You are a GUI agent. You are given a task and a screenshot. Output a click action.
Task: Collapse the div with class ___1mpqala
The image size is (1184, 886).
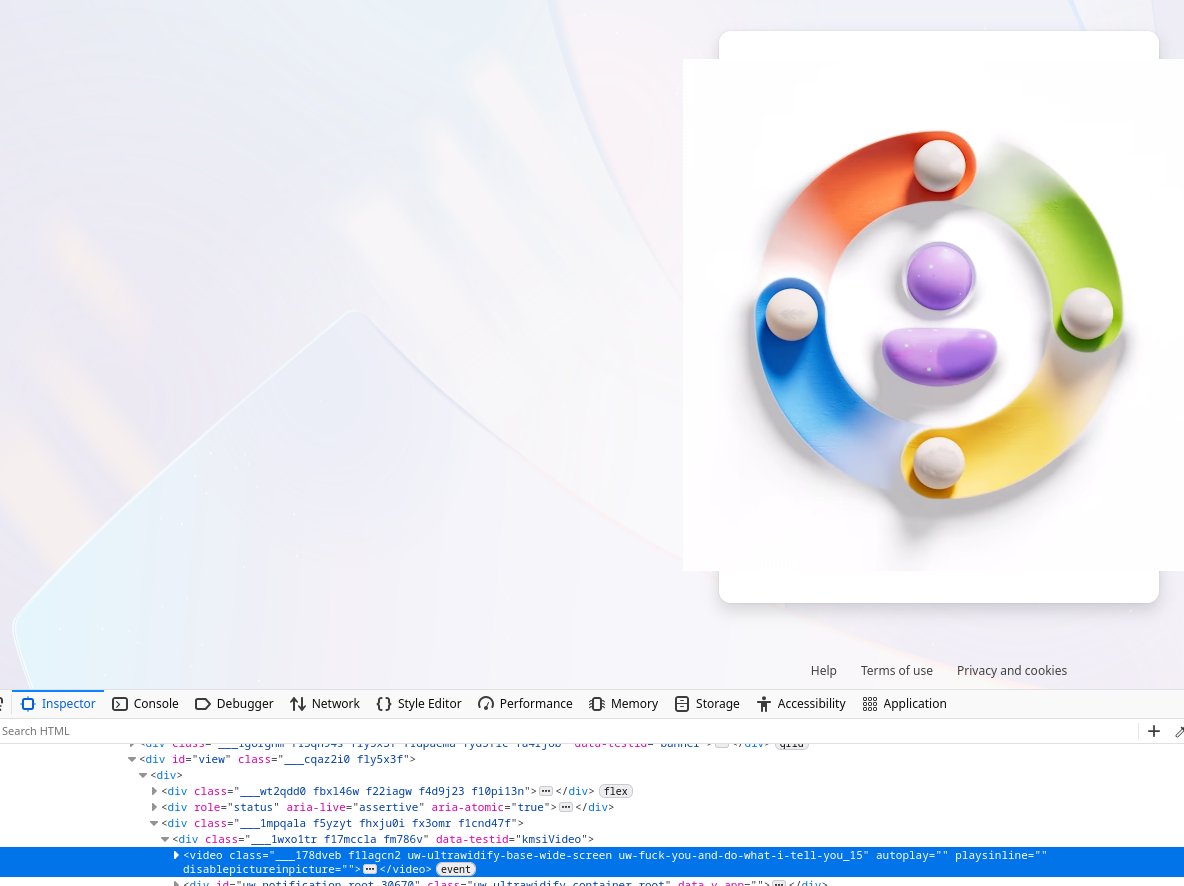[154, 823]
